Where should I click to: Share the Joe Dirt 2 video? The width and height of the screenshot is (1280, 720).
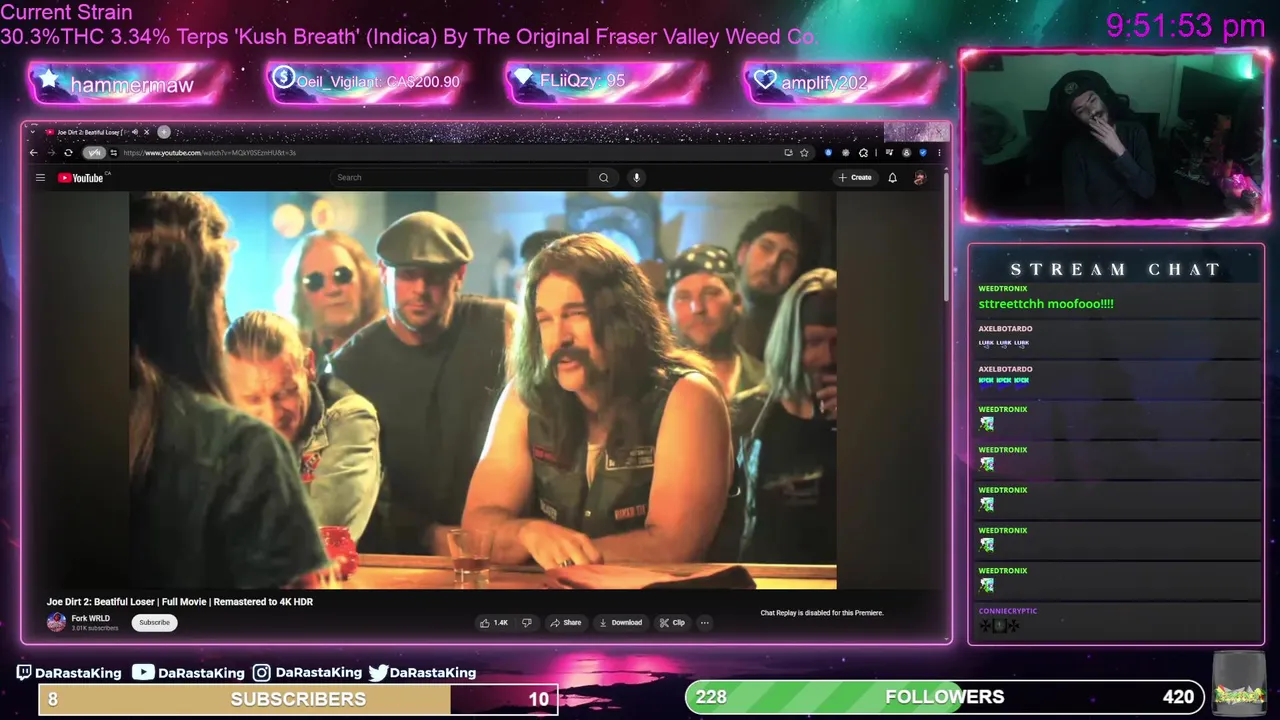(565, 623)
